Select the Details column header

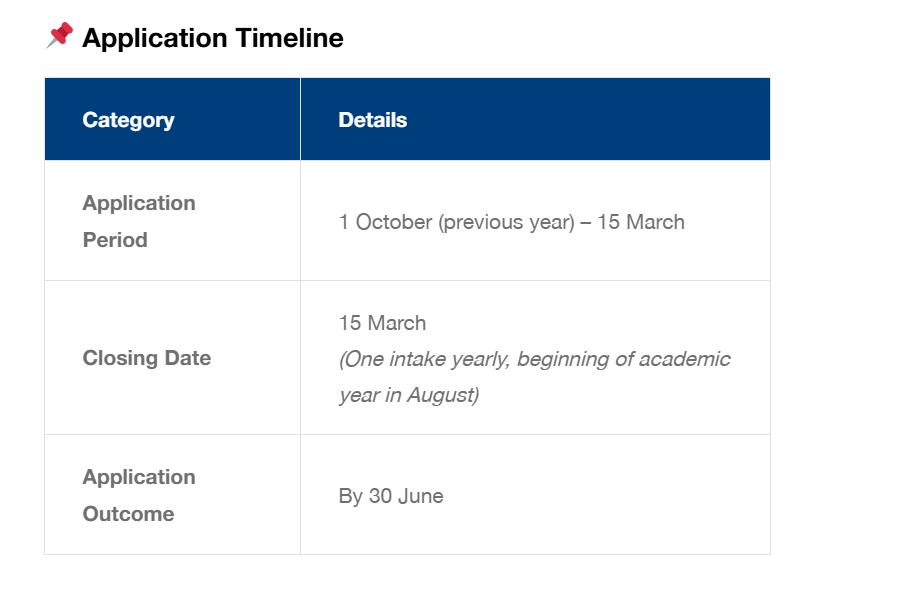[372, 120]
